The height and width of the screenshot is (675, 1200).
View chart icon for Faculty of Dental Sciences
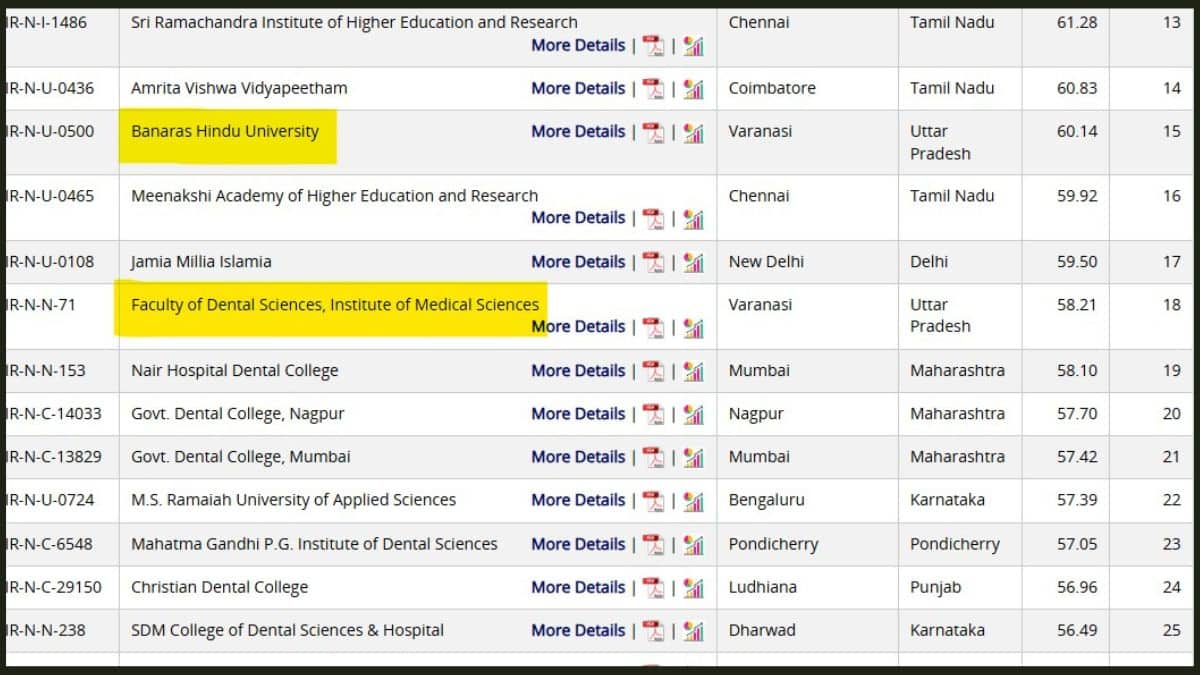[x=693, y=328]
